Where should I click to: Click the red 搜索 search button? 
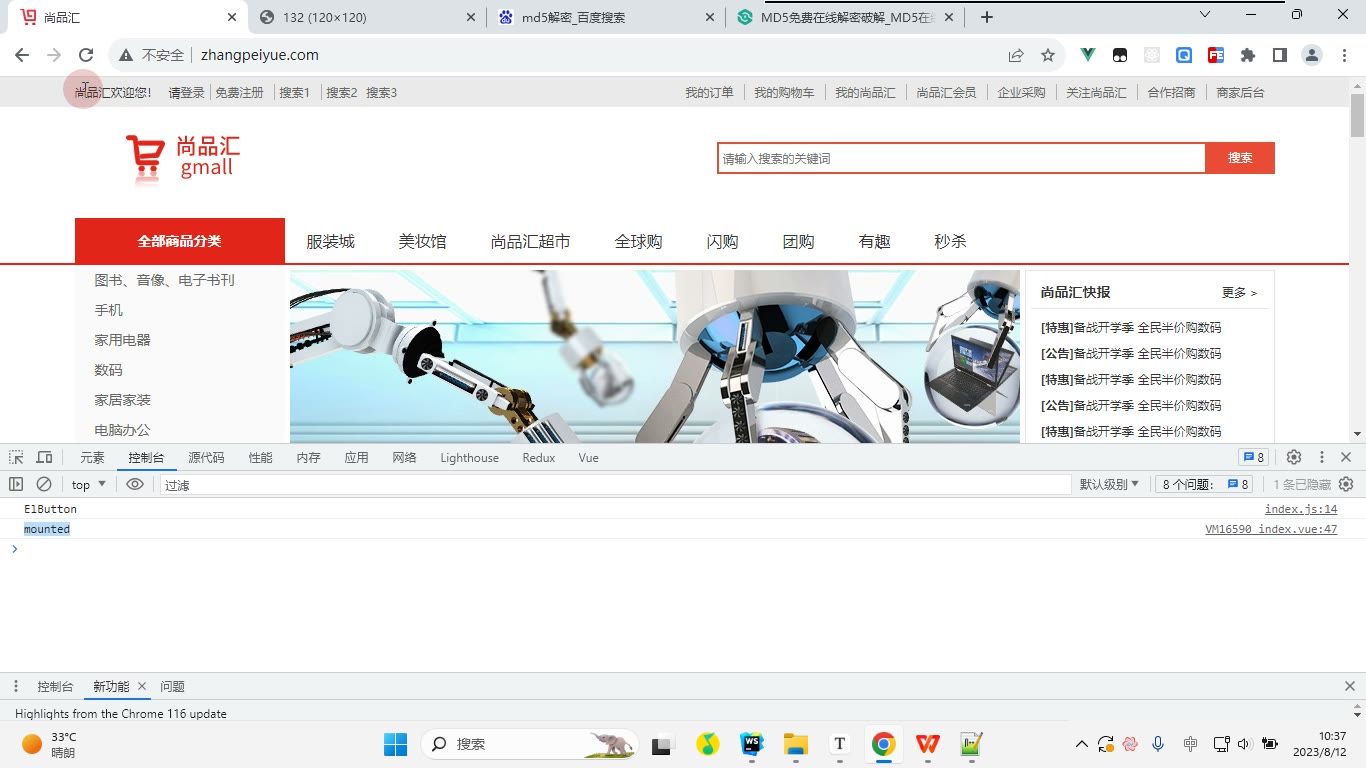1240,158
